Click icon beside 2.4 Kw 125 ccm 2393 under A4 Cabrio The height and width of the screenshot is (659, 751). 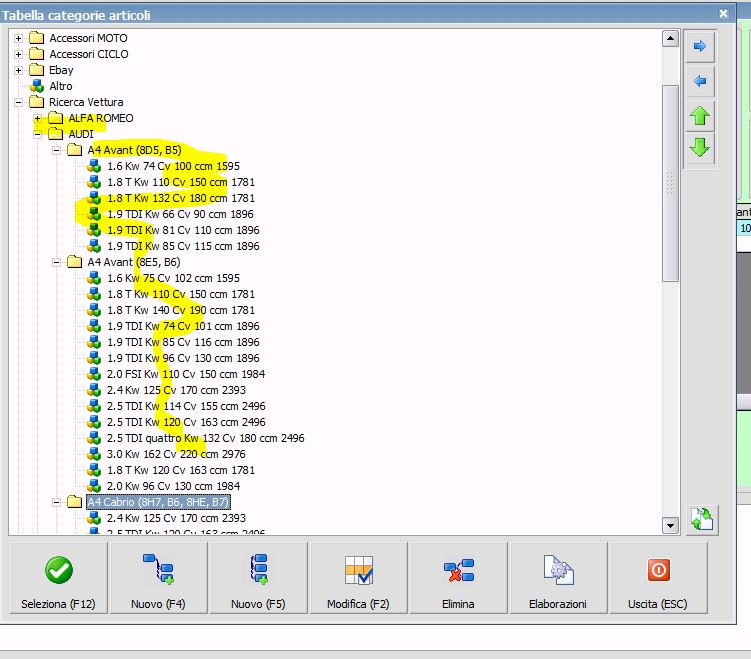[94, 518]
